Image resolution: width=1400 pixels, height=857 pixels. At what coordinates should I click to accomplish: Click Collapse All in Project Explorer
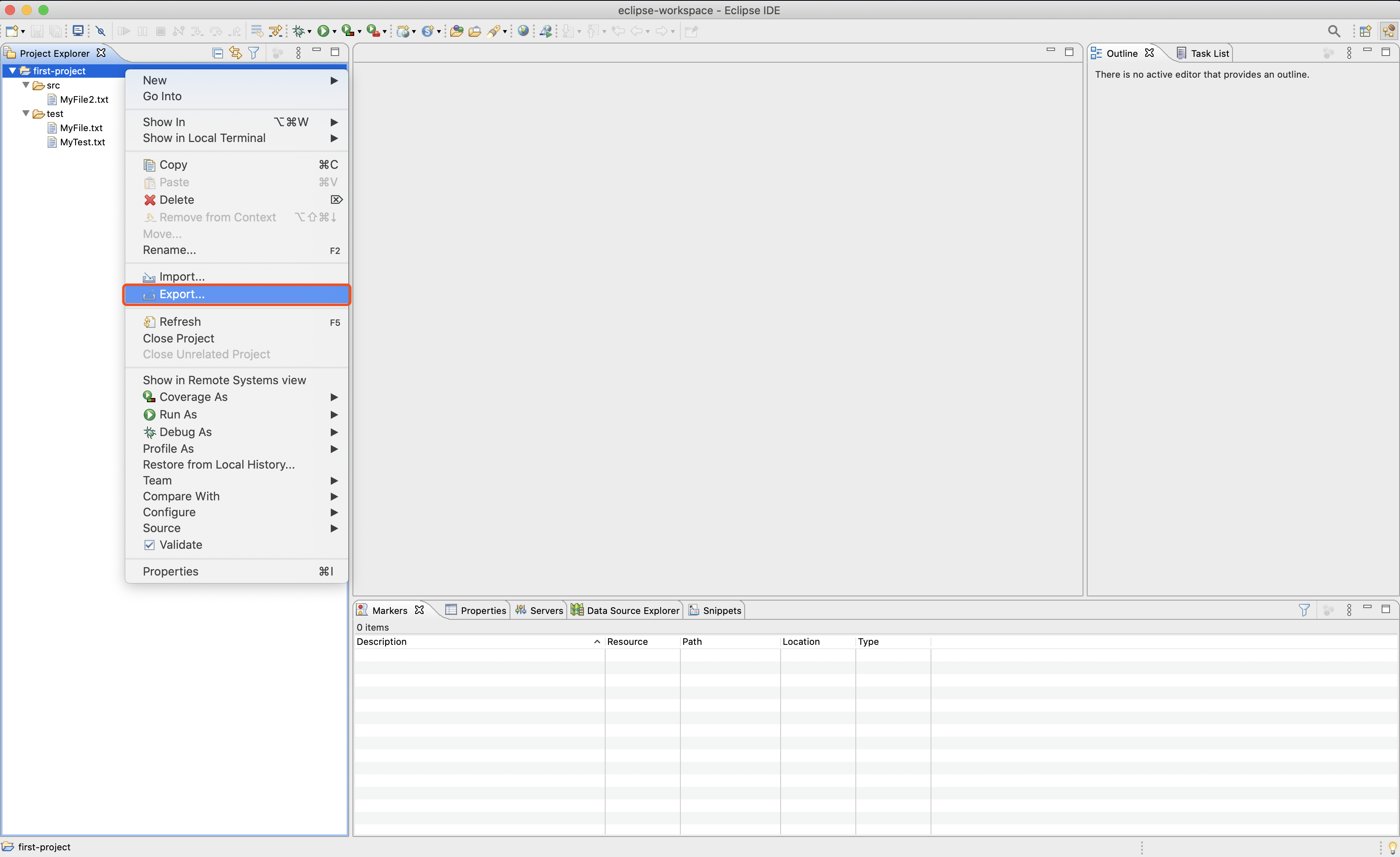coord(217,53)
